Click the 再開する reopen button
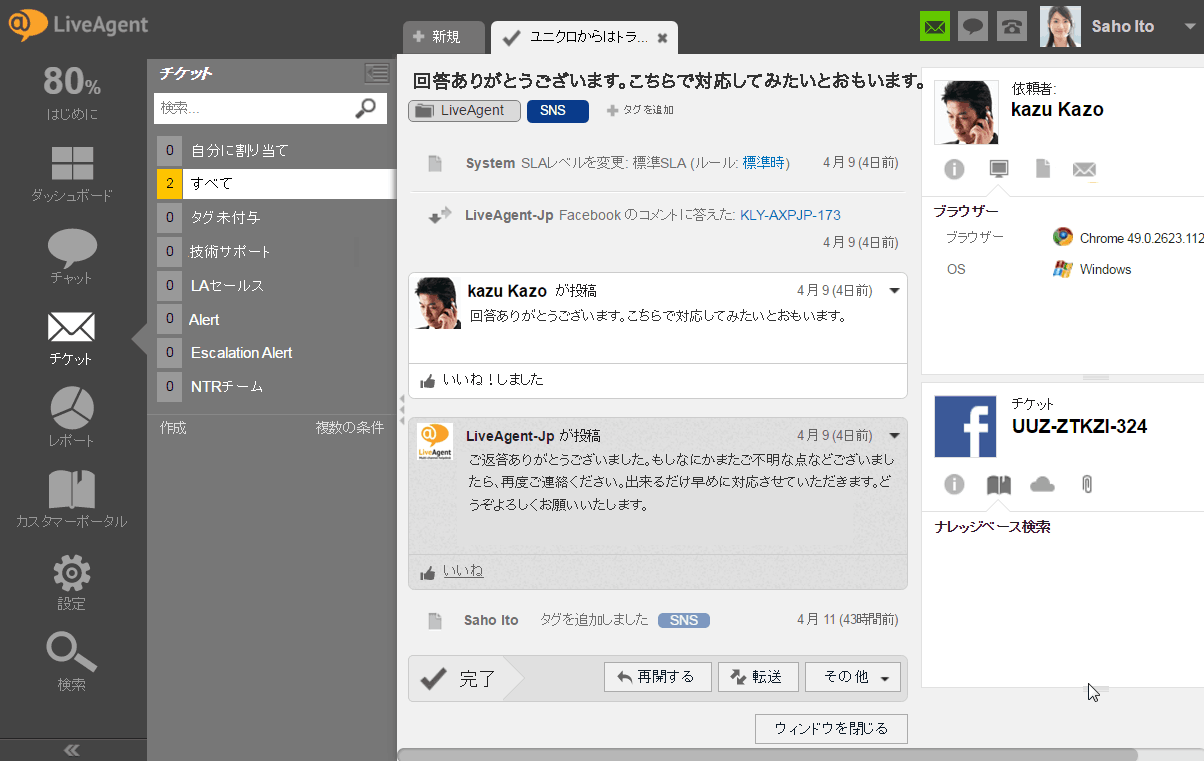 [x=657, y=677]
